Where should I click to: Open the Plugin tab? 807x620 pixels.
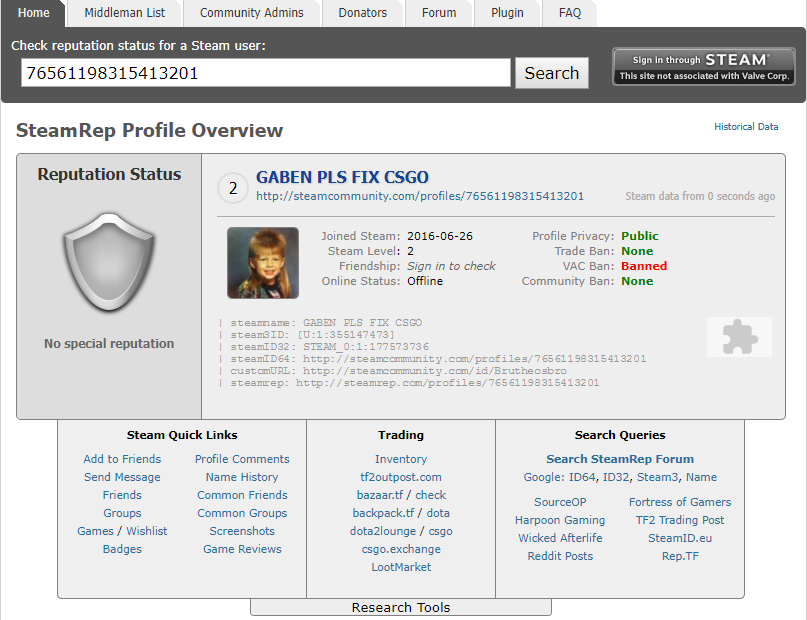pos(507,13)
